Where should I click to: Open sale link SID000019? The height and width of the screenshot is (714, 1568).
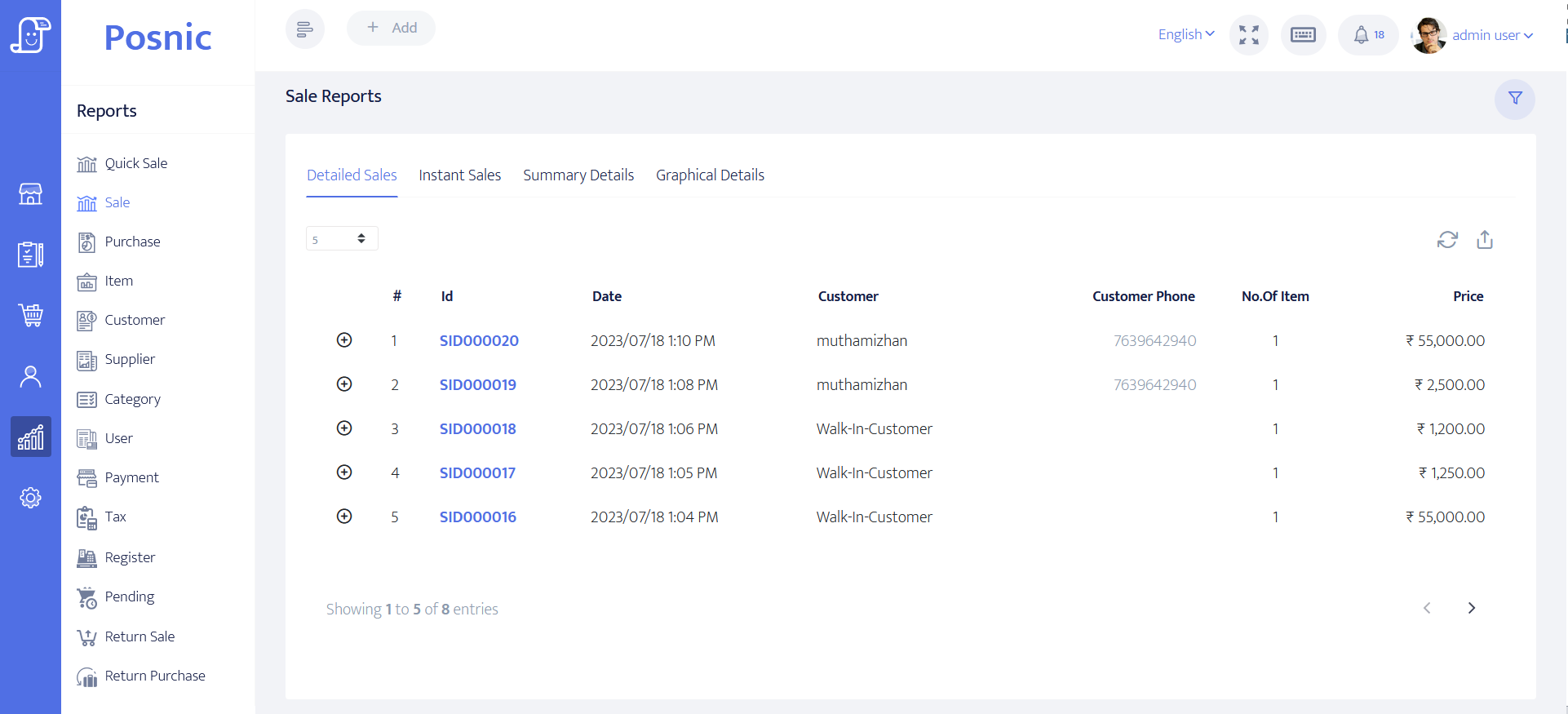(x=477, y=384)
